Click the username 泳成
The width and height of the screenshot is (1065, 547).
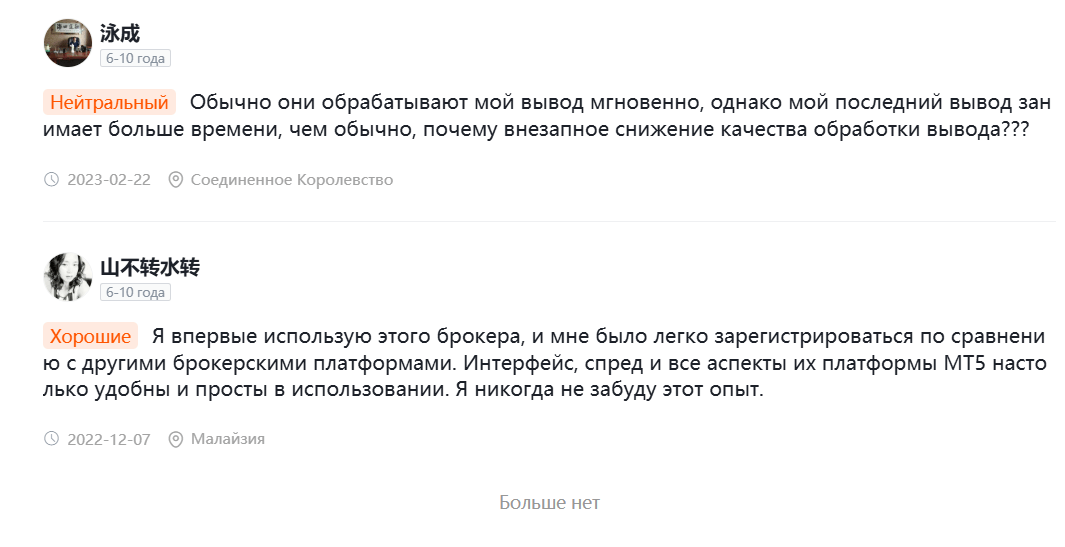[120, 33]
